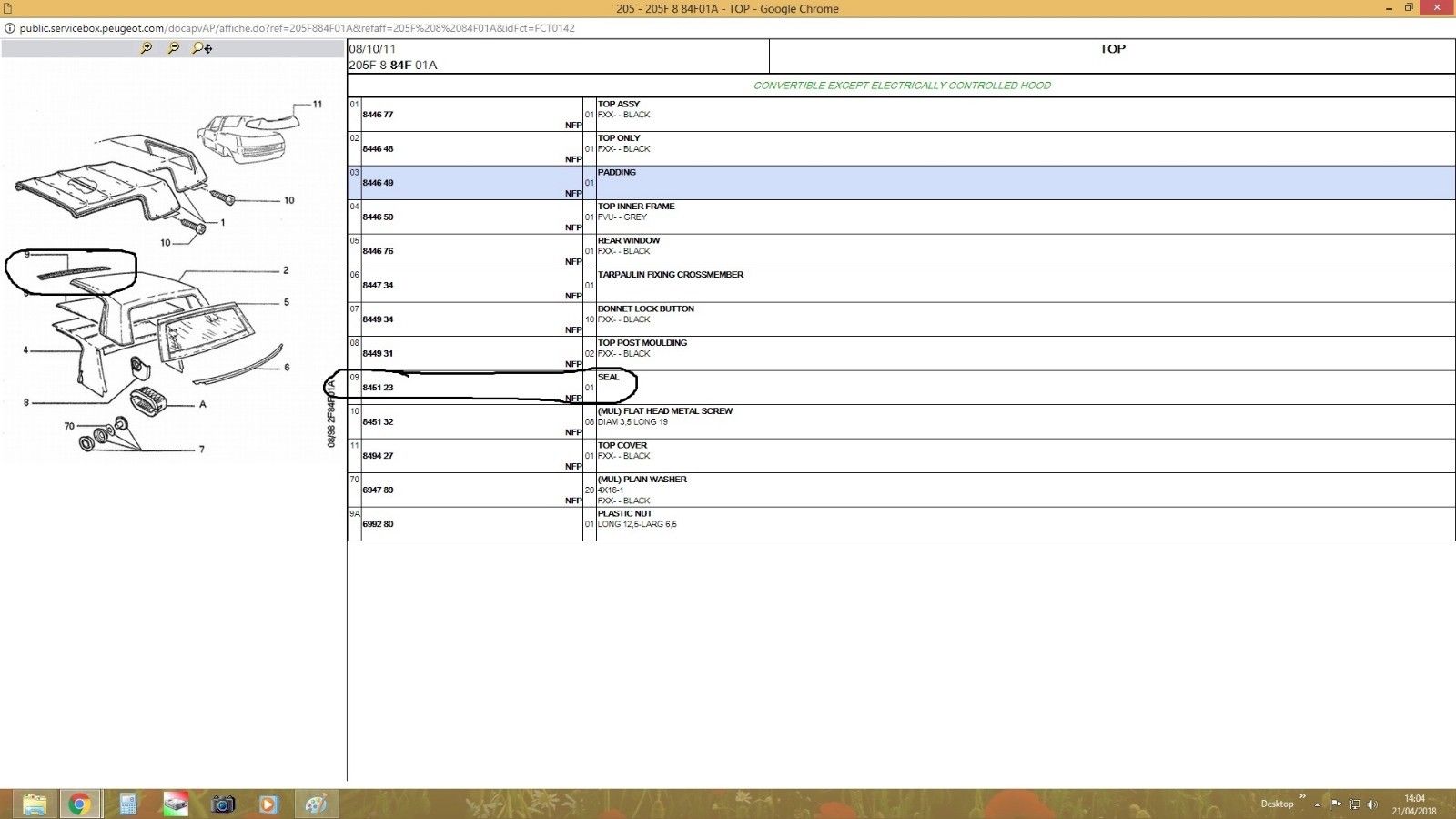Click the site info icon in address bar
Screen dimensions: 1456x819
pyautogui.click(x=10, y=28)
